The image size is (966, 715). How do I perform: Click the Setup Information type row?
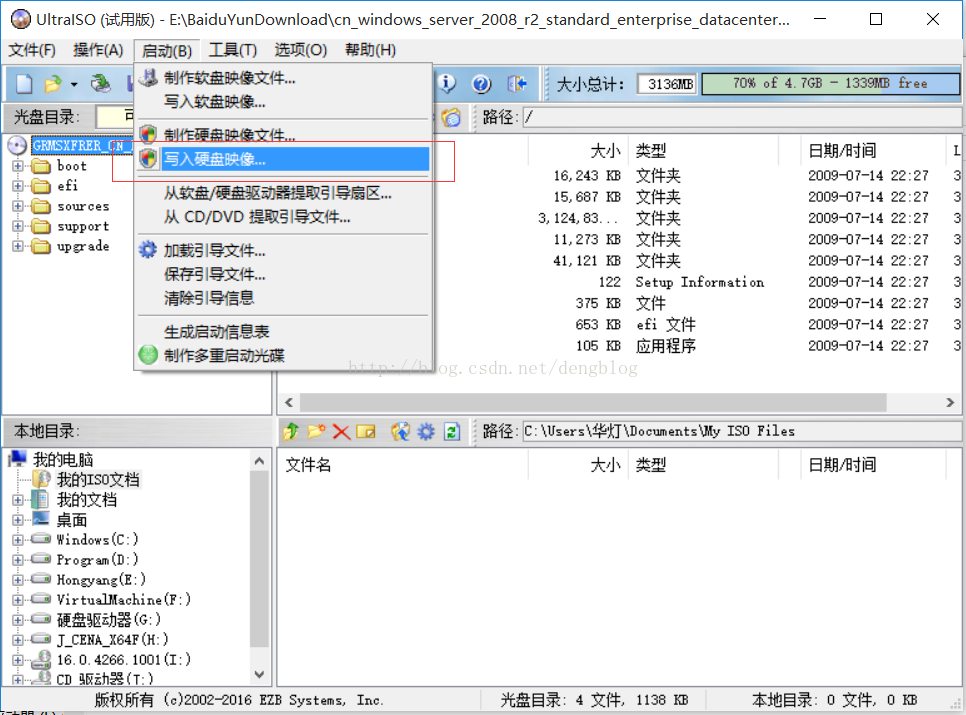[x=700, y=282]
